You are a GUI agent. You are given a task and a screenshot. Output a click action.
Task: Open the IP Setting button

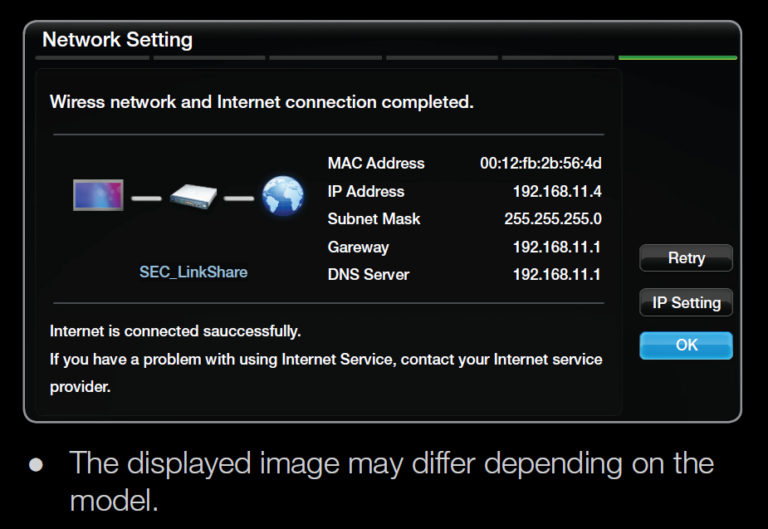[x=686, y=303]
